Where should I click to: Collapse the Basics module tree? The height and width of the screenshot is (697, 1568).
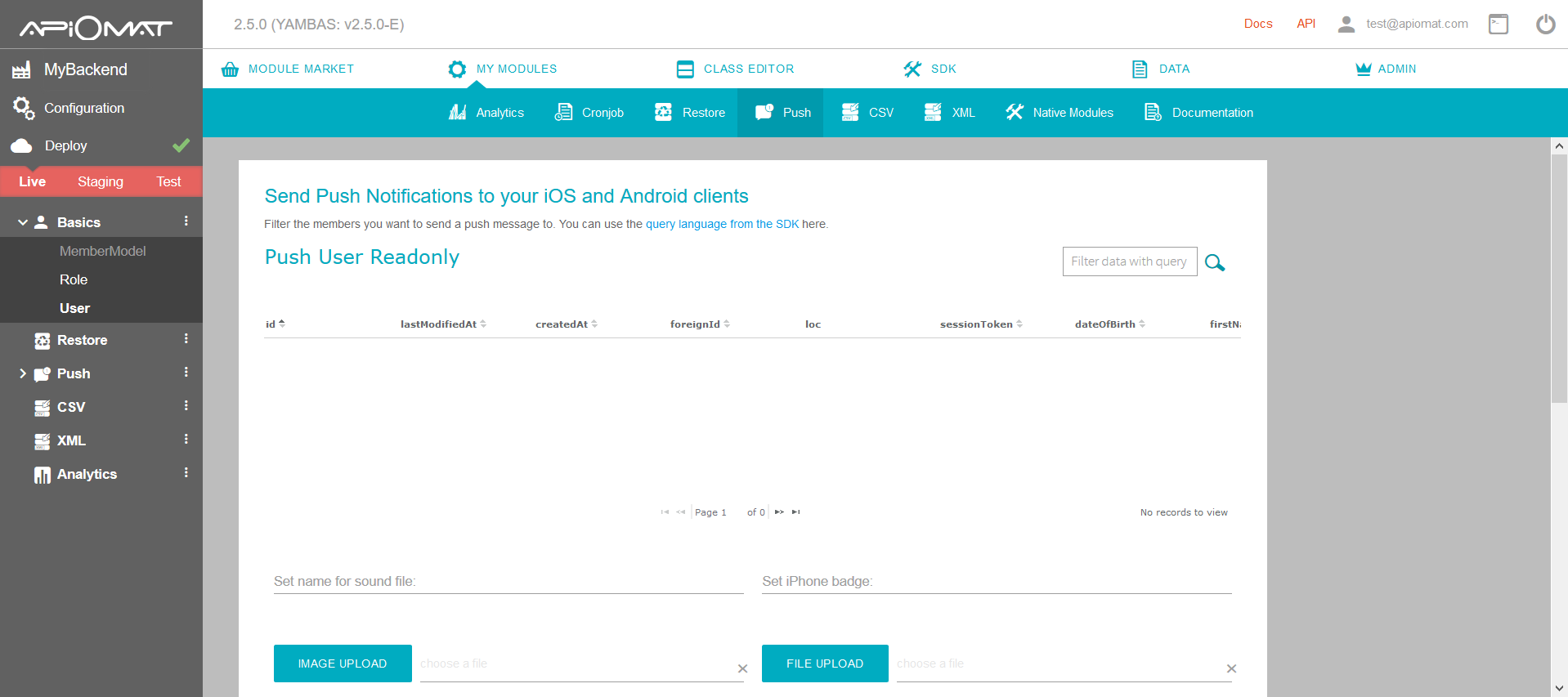click(23, 222)
